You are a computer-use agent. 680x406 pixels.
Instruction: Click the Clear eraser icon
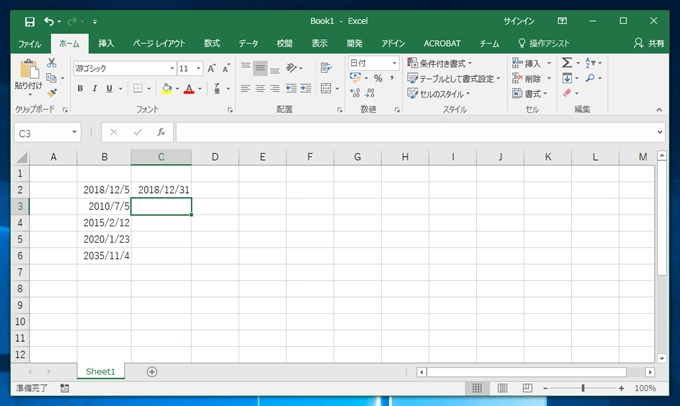point(567,93)
